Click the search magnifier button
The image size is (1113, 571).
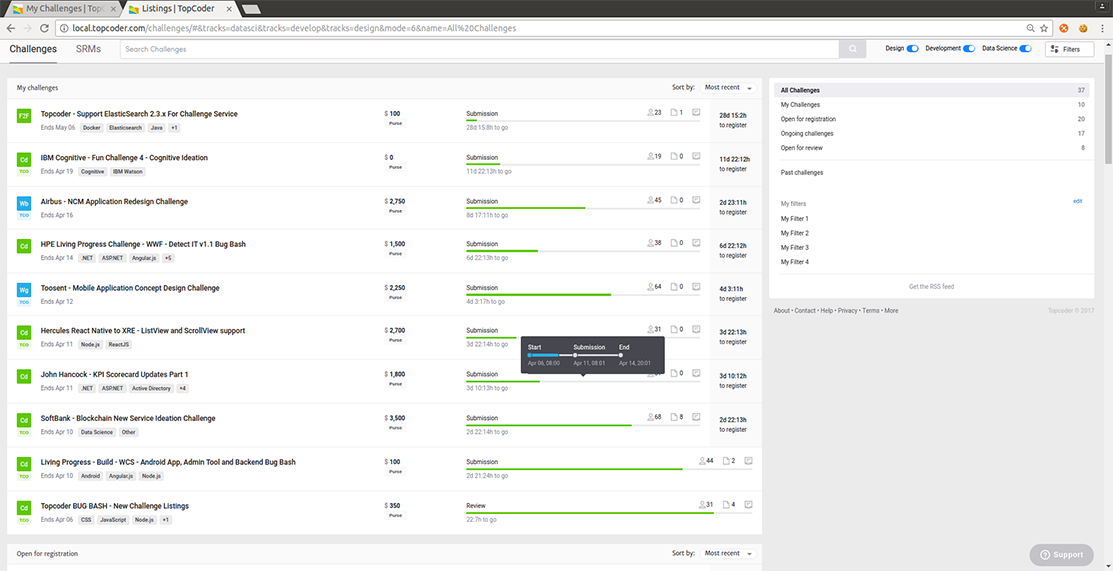click(852, 49)
